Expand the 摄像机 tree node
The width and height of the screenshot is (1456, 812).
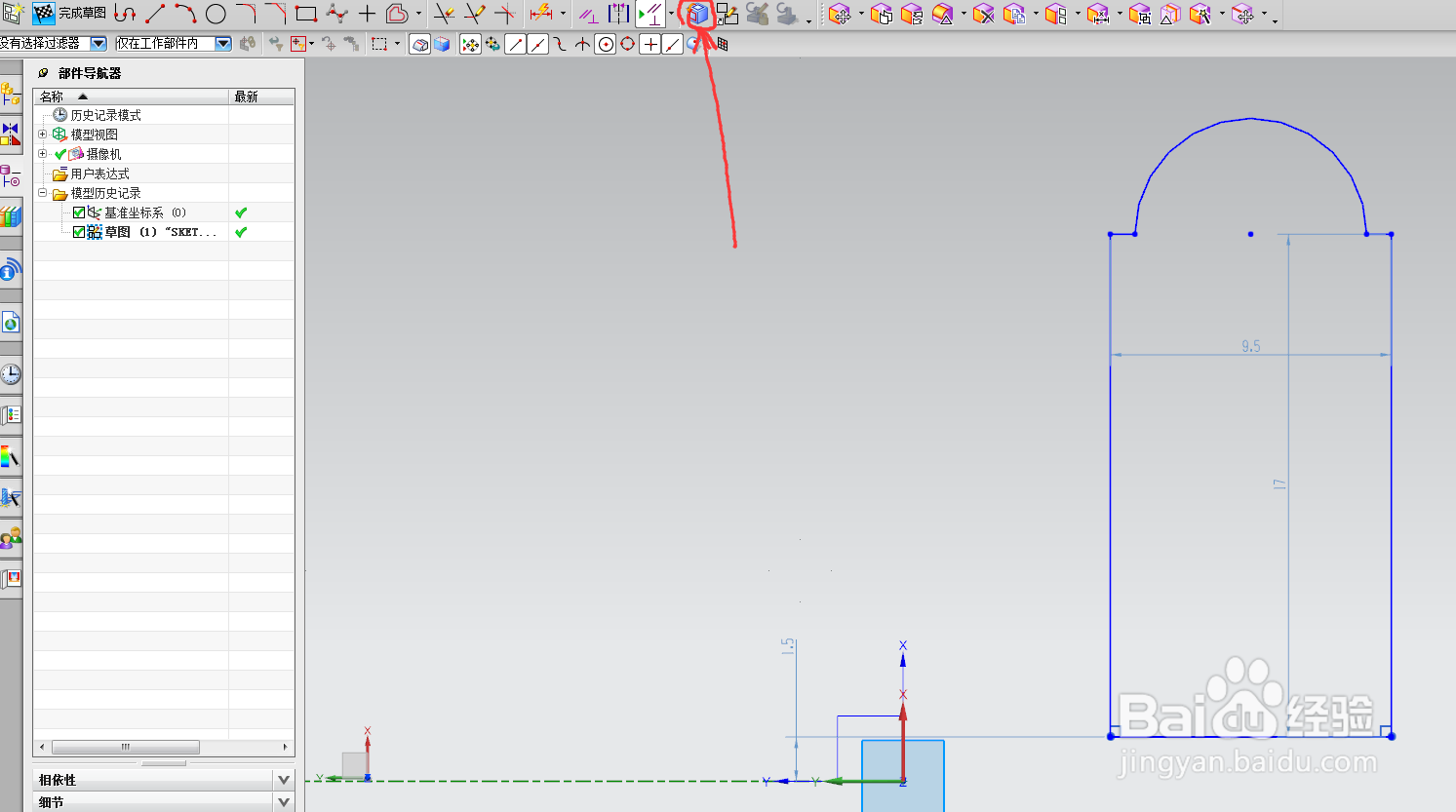(x=42, y=154)
